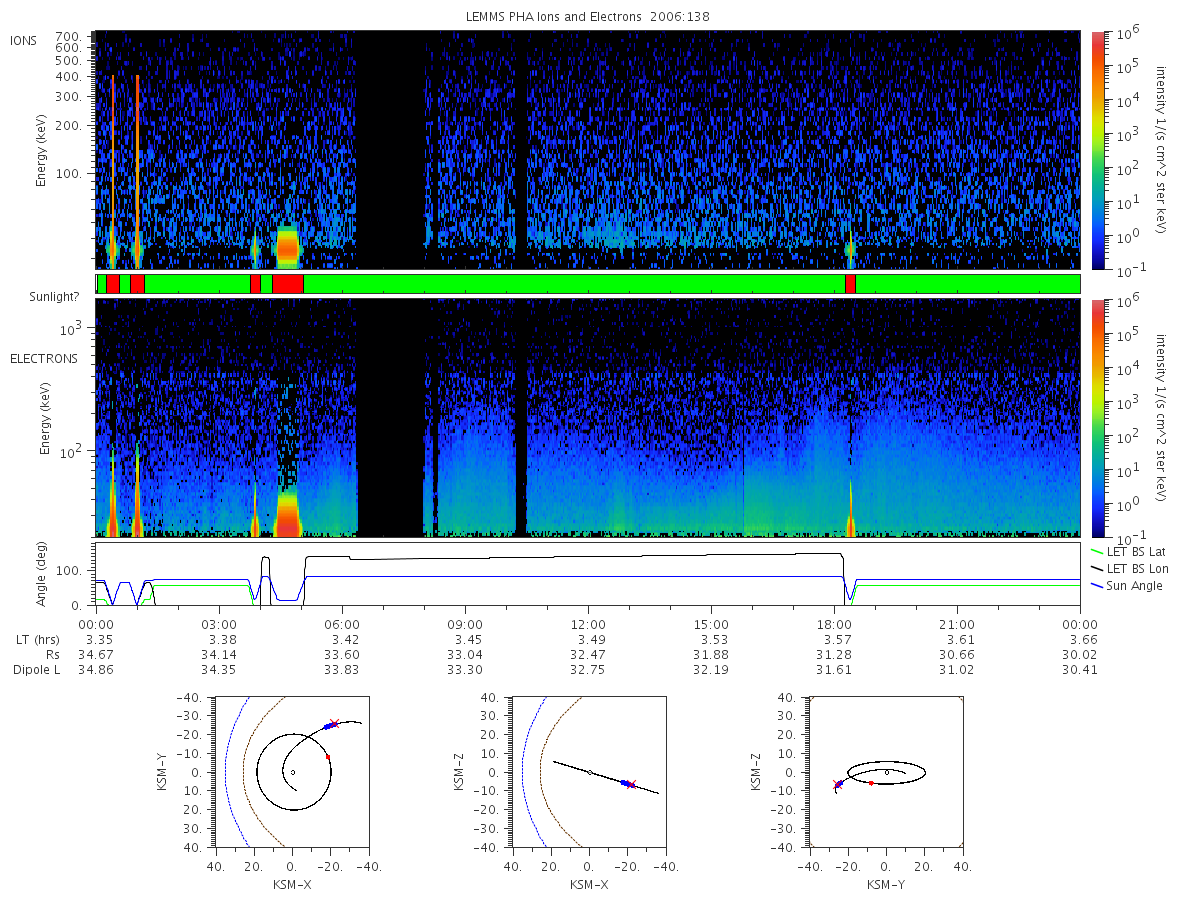Select the IONS panel label
The width and height of the screenshot is (1200, 900).
tap(25, 41)
